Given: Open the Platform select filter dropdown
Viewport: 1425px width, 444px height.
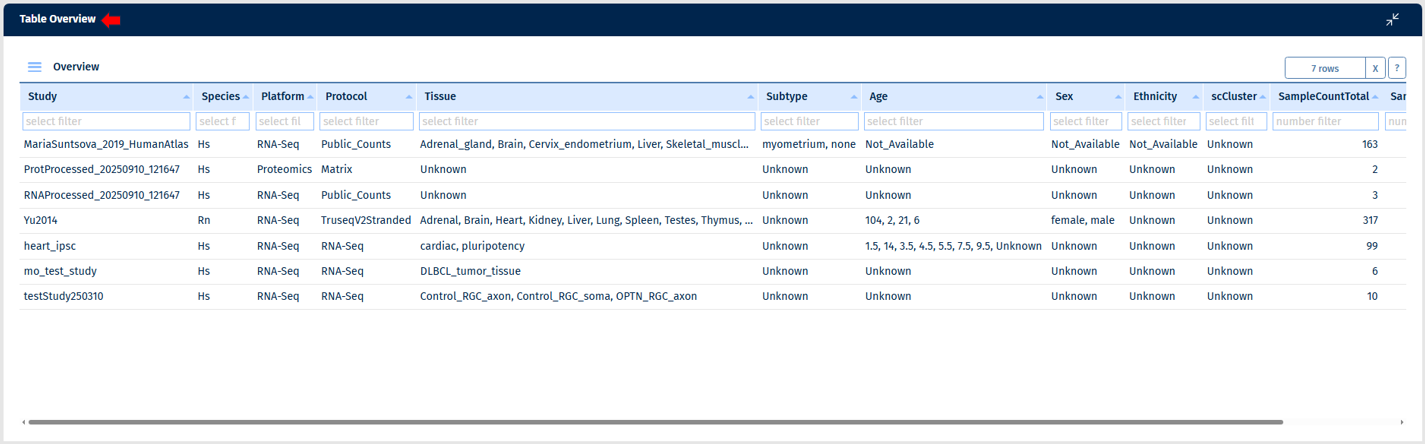Looking at the screenshot, I should pyautogui.click(x=285, y=121).
